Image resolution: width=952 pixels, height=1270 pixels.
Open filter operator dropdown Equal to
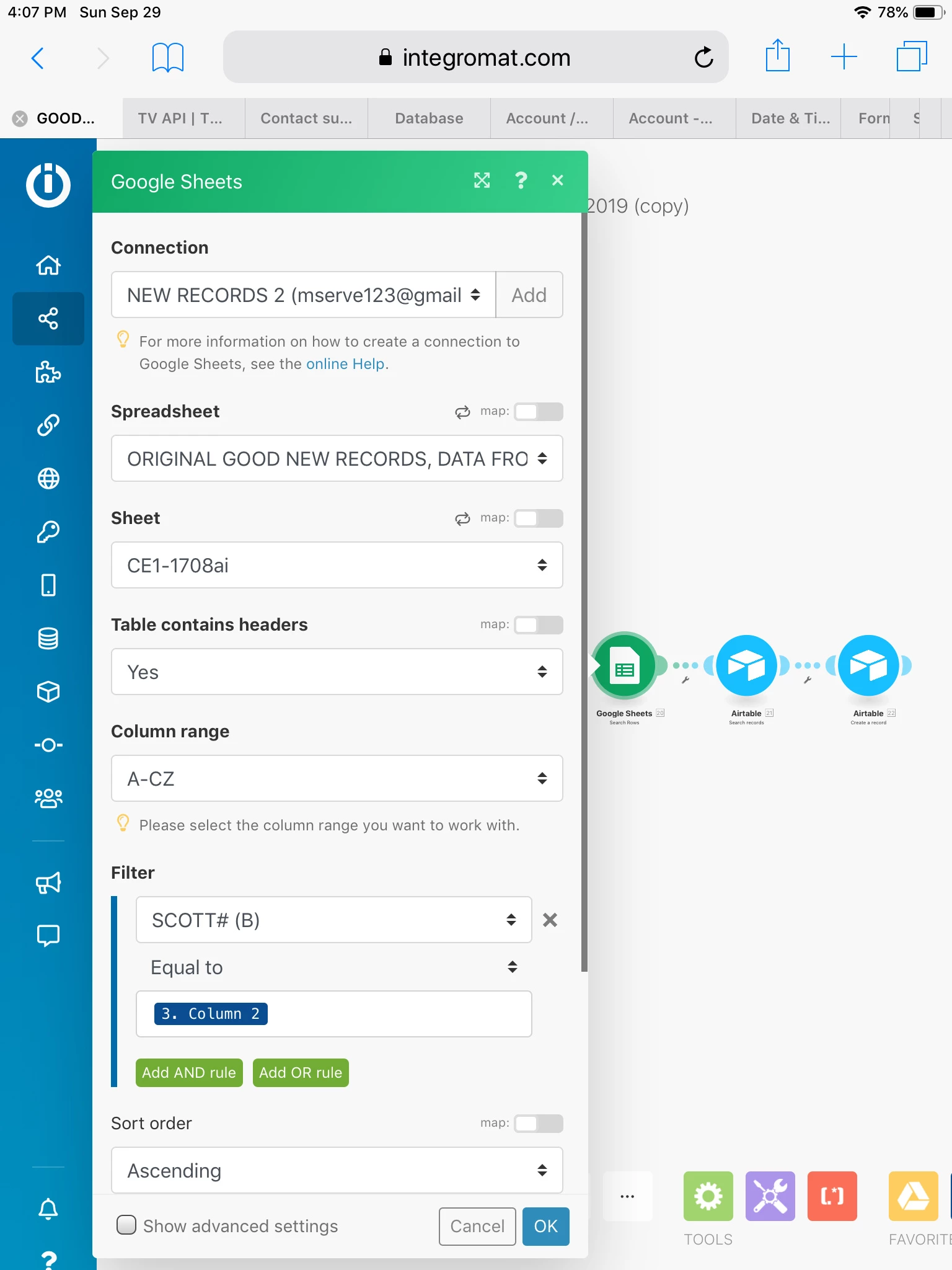[334, 967]
